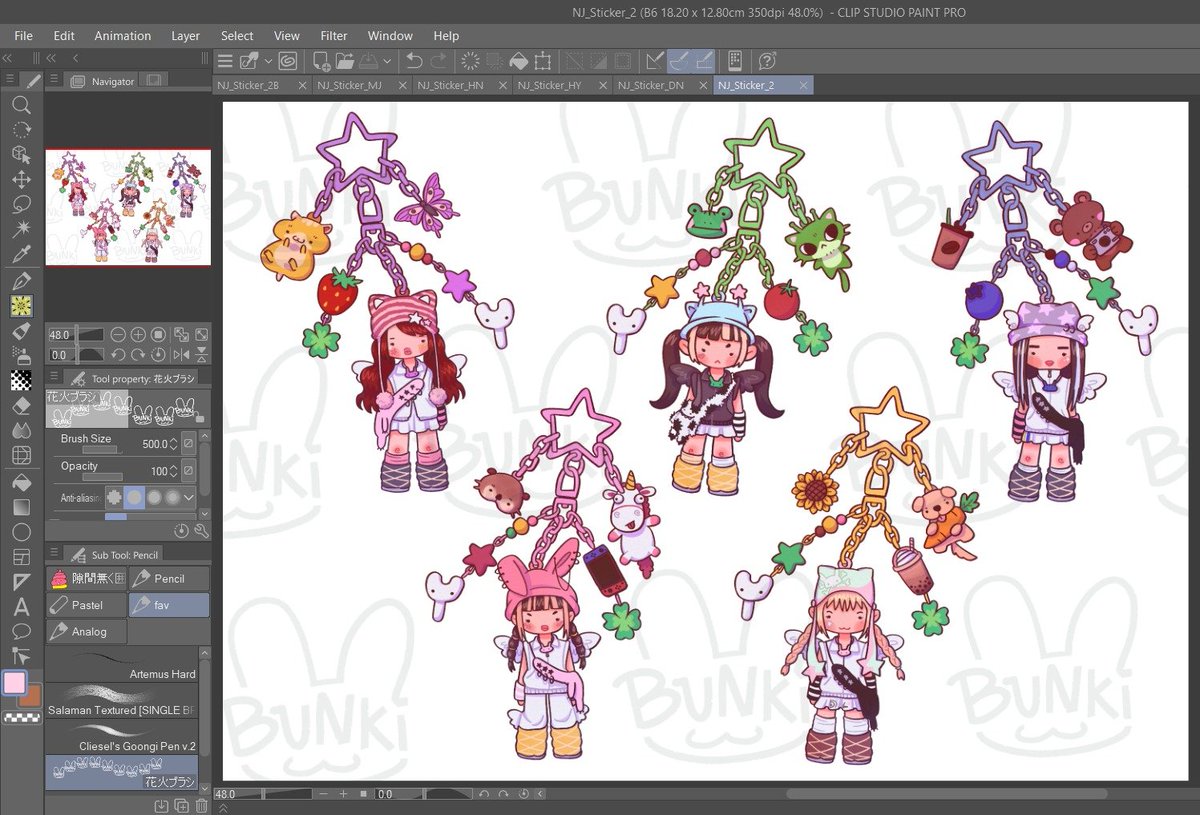The image size is (1200, 815).
Task: Open the Filter menu
Action: pyautogui.click(x=334, y=35)
